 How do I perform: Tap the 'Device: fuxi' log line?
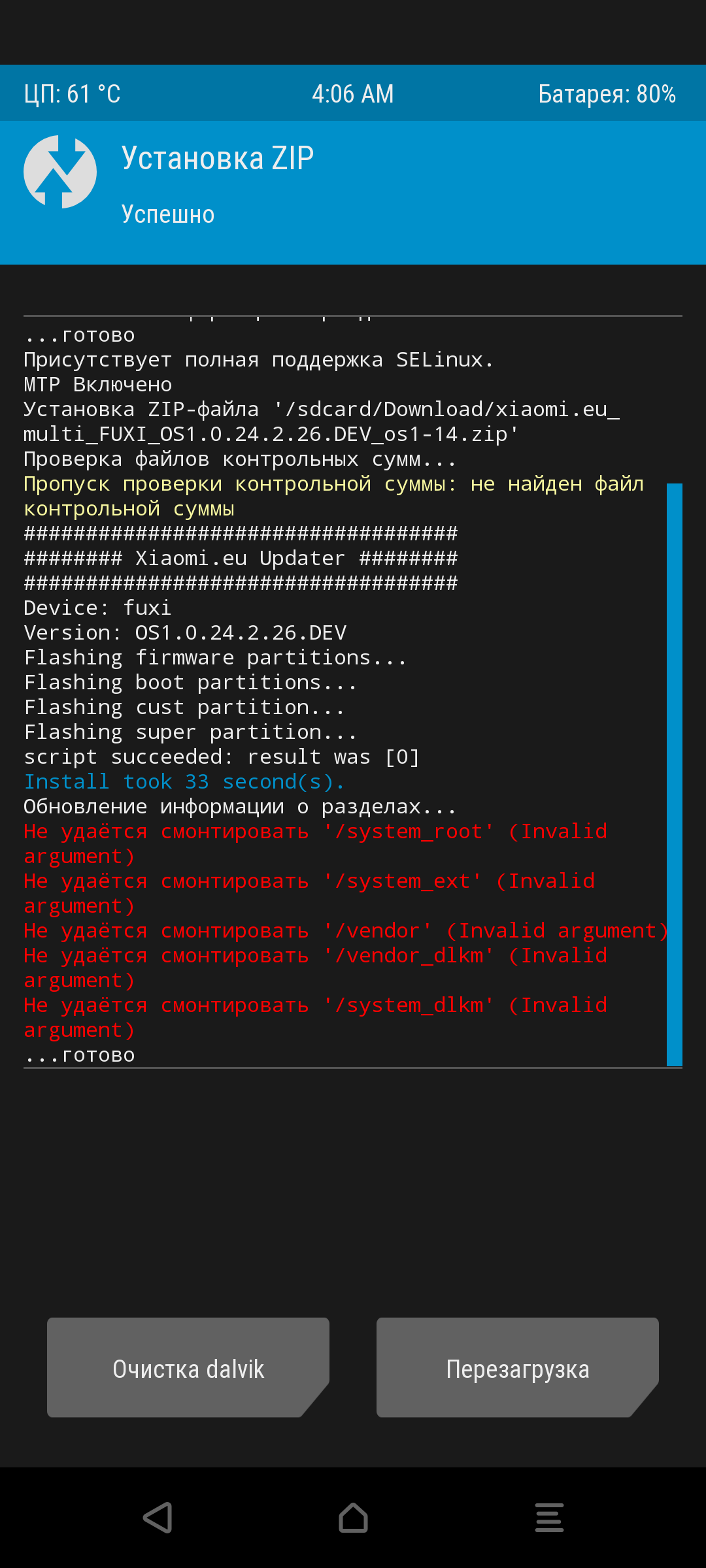[97, 608]
